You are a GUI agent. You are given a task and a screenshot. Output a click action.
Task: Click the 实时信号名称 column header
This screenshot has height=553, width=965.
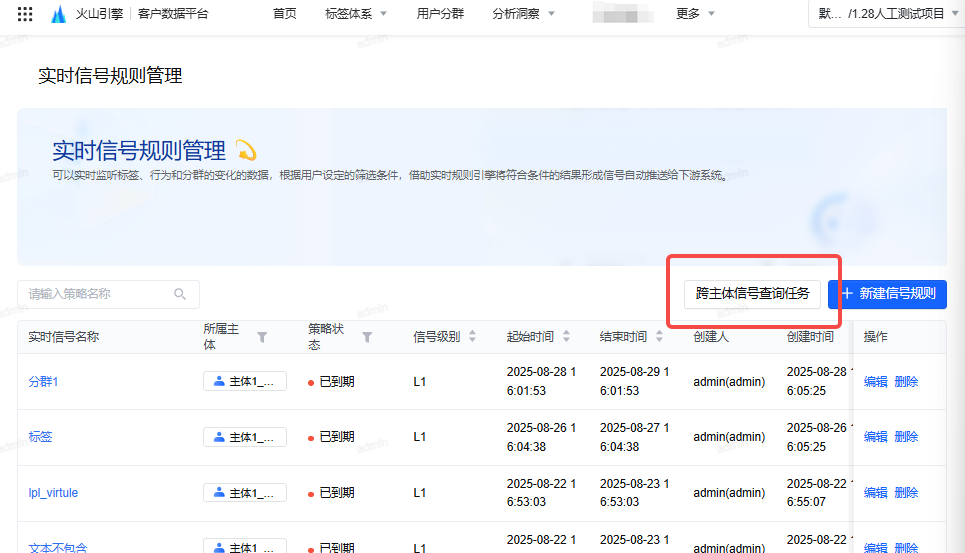[x=63, y=336]
